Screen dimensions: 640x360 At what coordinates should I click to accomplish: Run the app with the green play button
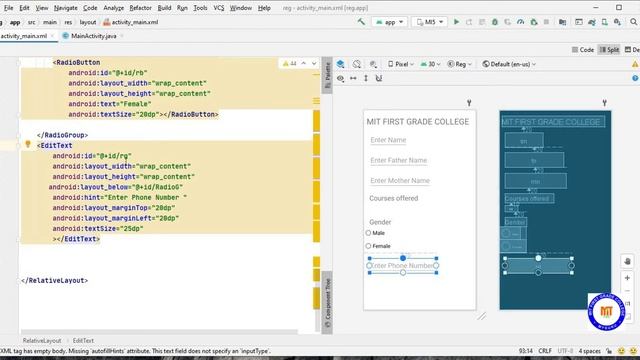click(456, 22)
